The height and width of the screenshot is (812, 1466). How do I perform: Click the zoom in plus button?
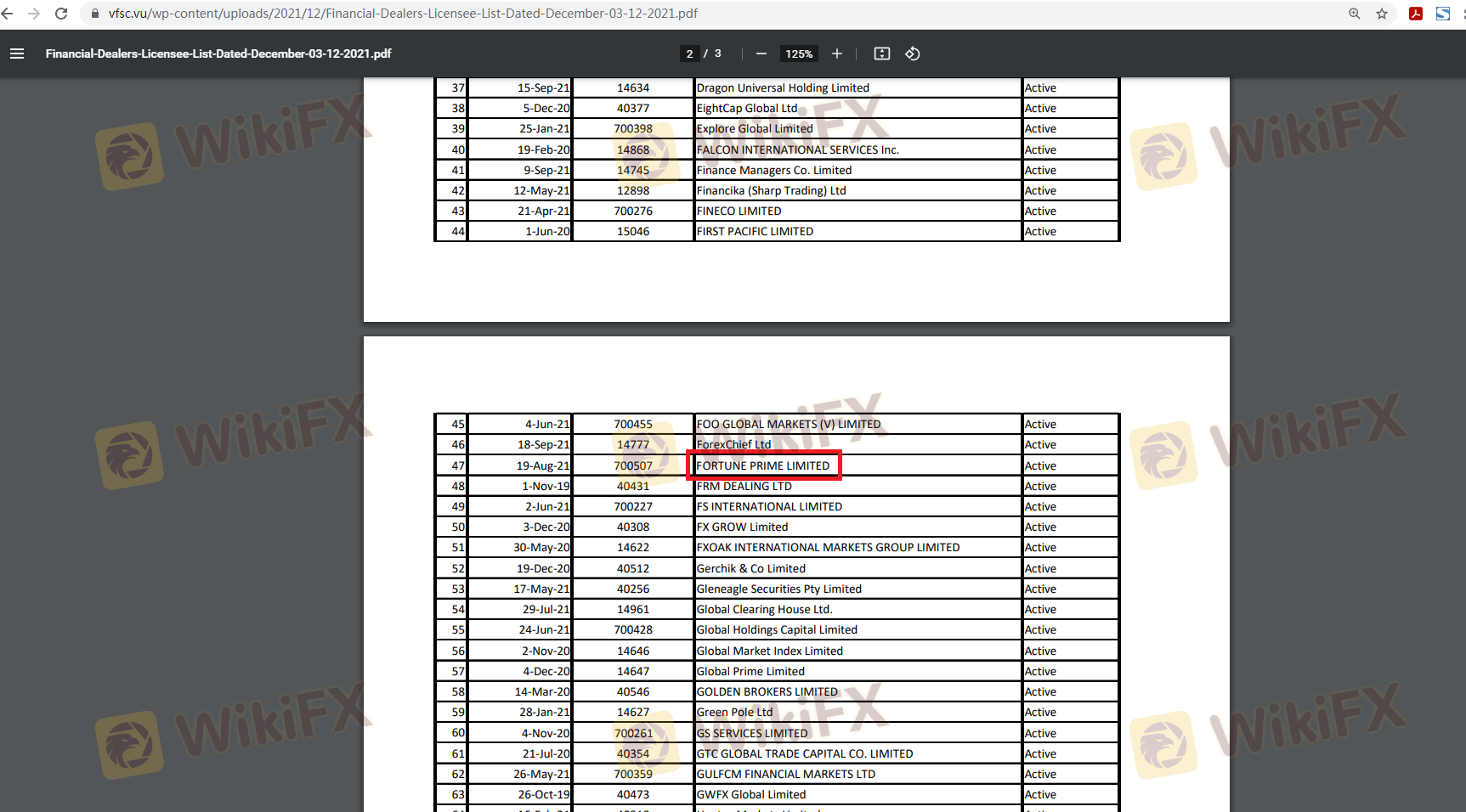[x=837, y=54]
